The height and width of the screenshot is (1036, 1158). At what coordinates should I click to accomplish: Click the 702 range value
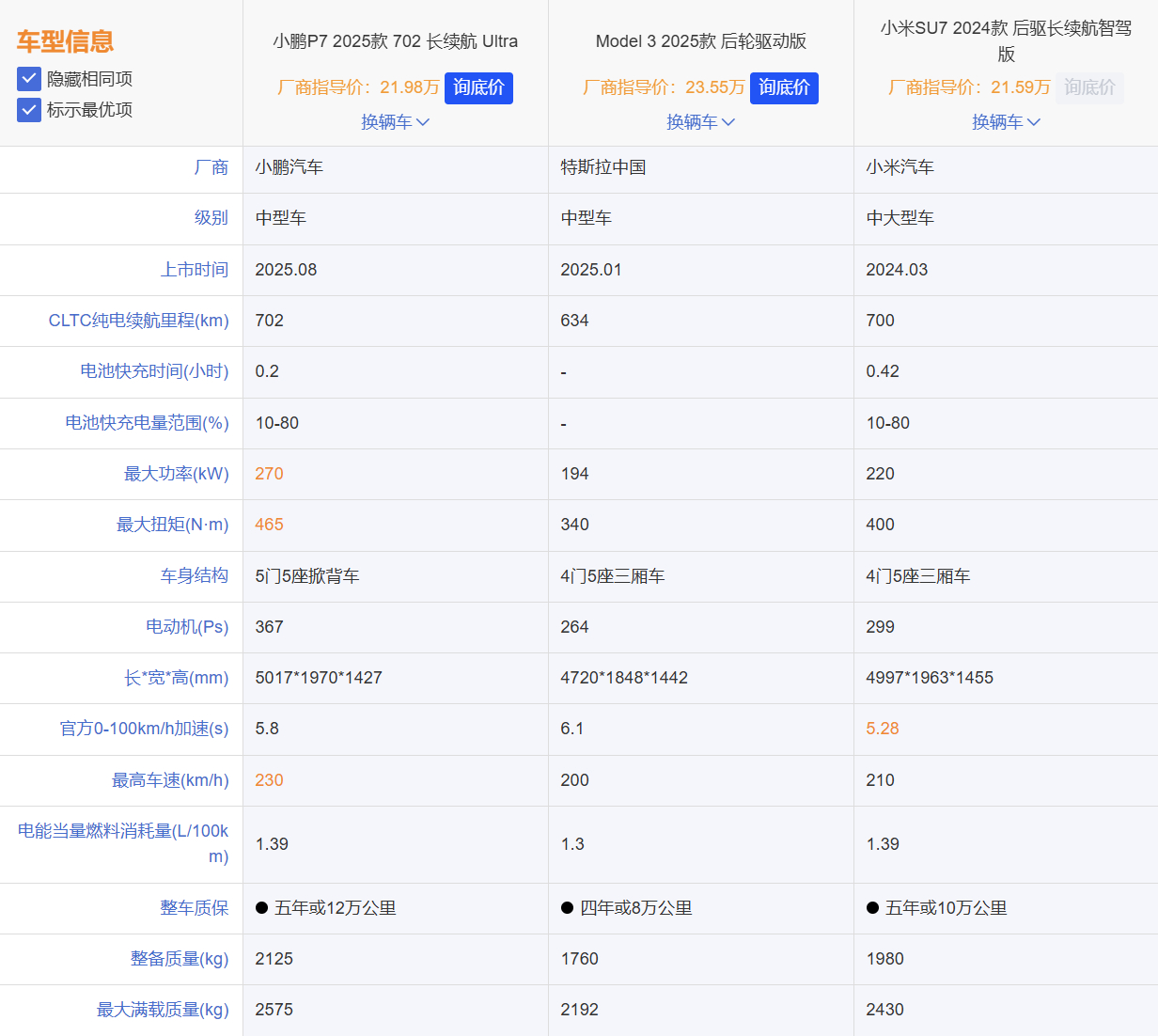(x=269, y=321)
